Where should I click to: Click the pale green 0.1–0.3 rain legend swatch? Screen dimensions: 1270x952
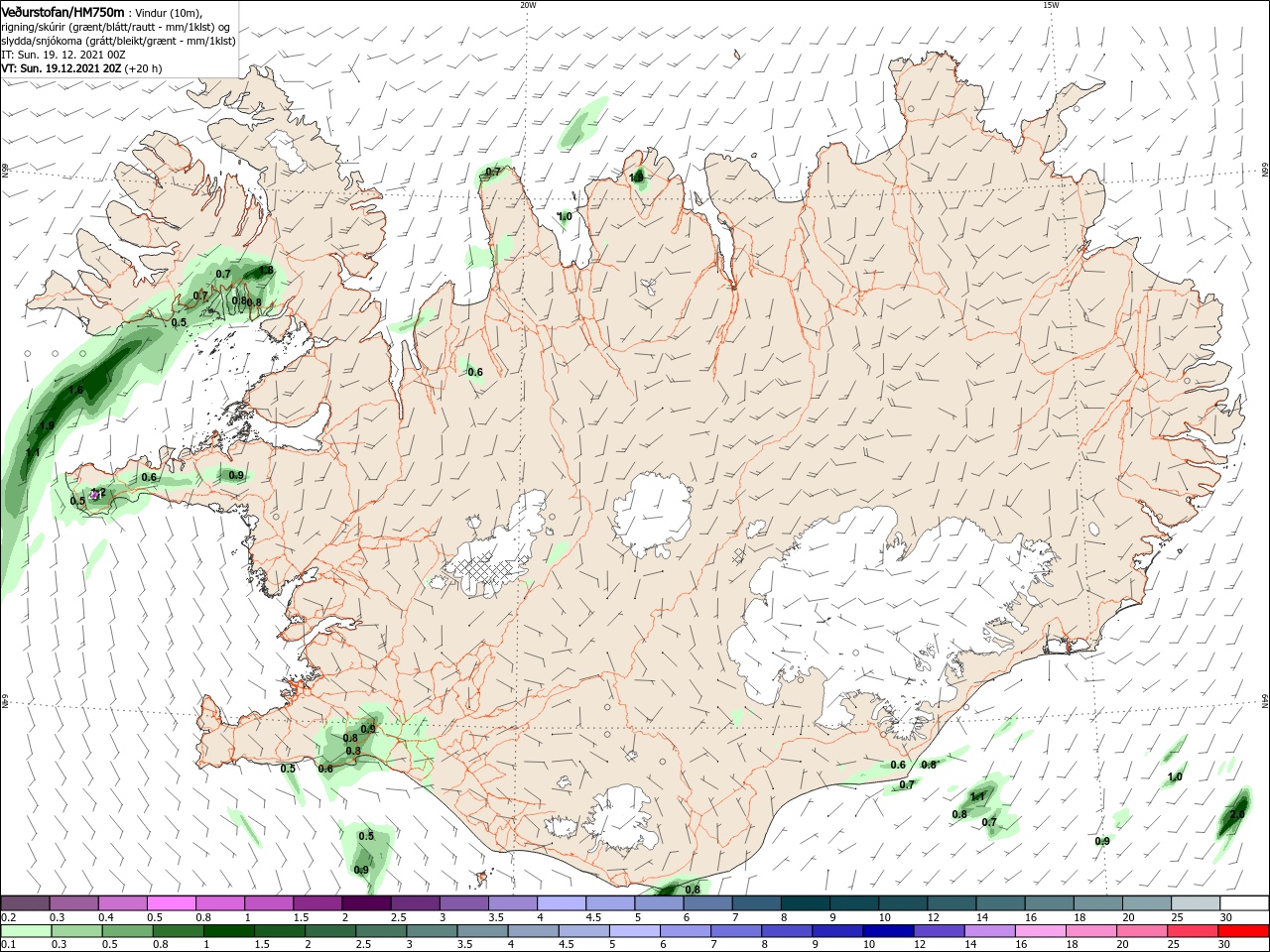(26, 931)
